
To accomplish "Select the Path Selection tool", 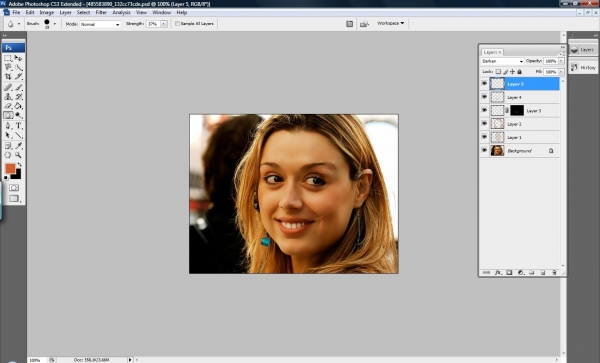I will pyautogui.click(x=8, y=135).
